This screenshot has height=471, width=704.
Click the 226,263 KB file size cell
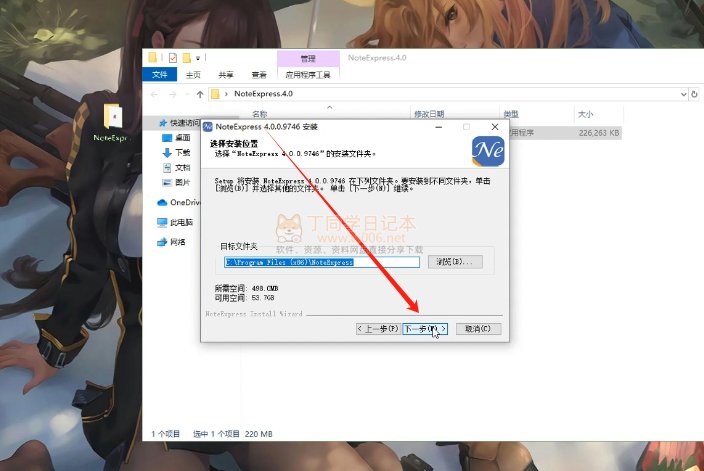(x=598, y=133)
